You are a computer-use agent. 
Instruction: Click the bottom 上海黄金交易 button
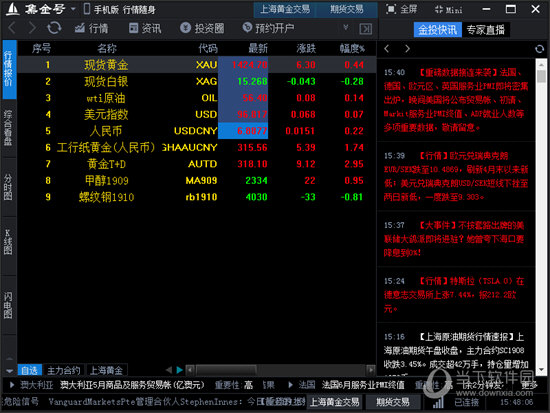(335, 402)
